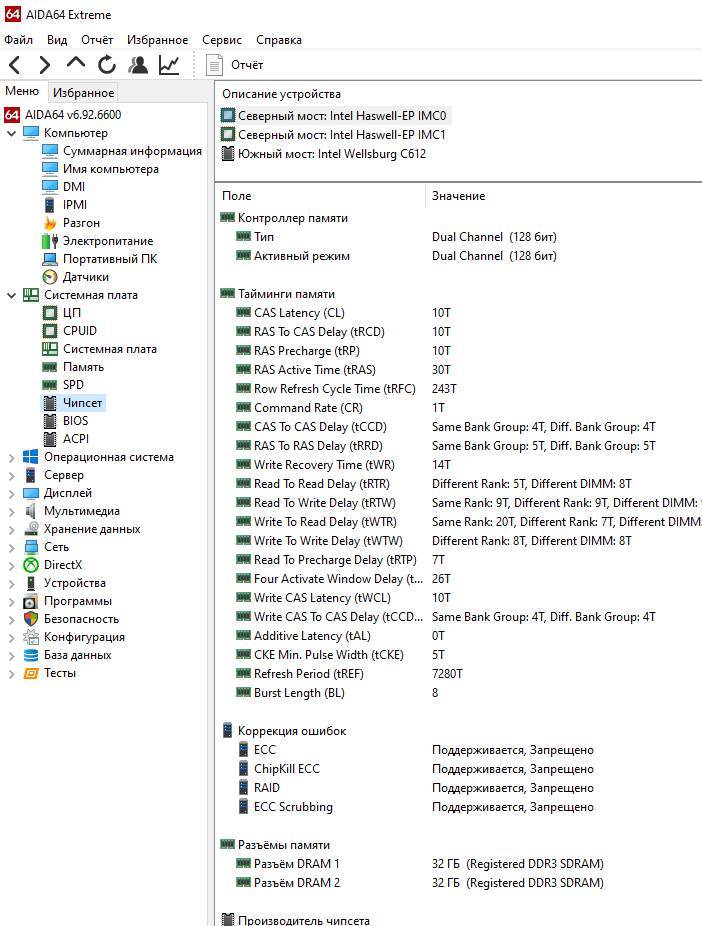Open Портативный ПК laptop icon

click(50, 259)
